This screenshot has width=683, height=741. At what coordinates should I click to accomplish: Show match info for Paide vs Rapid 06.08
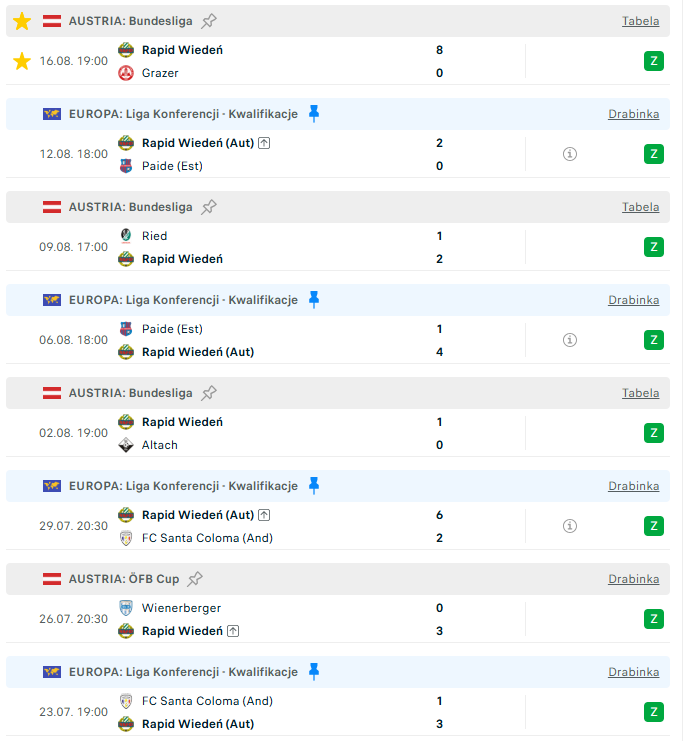[570, 340]
